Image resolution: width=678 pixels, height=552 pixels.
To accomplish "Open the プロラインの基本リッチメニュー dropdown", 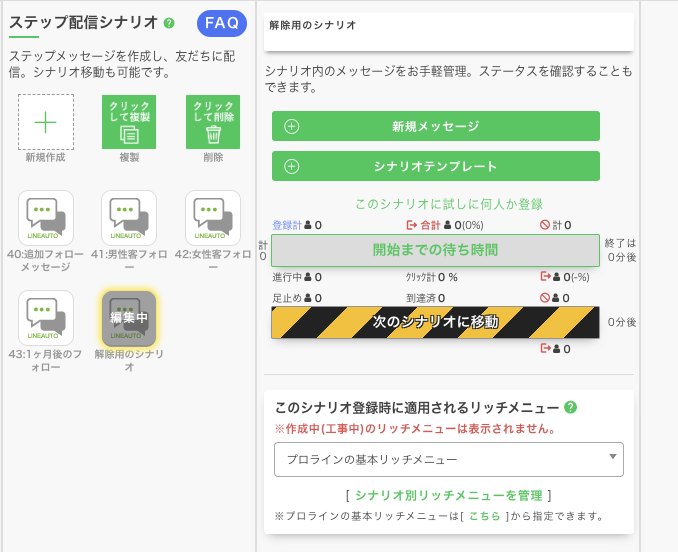I will coord(449,460).
